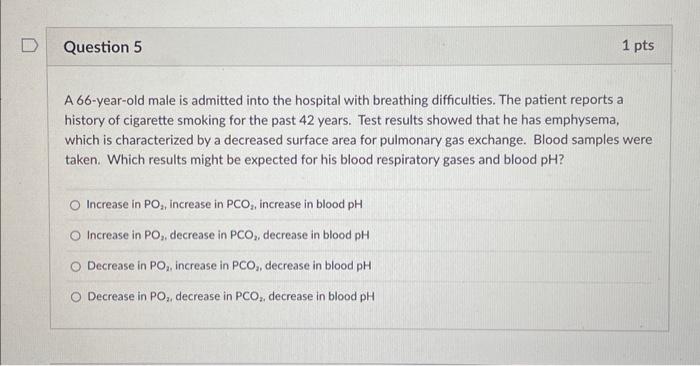Click the words 'Blood samples were' in prompt
Screen dimensions: 700x366
point(593,140)
